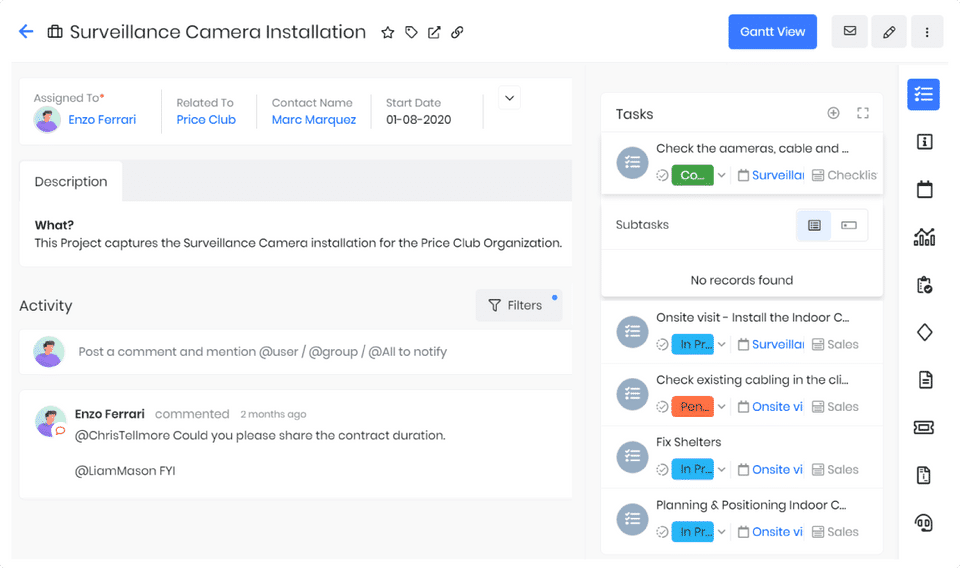This screenshot has width=960, height=568.
Task: Open status dropdown of Fix Shelters task
Action: pyautogui.click(x=722, y=469)
